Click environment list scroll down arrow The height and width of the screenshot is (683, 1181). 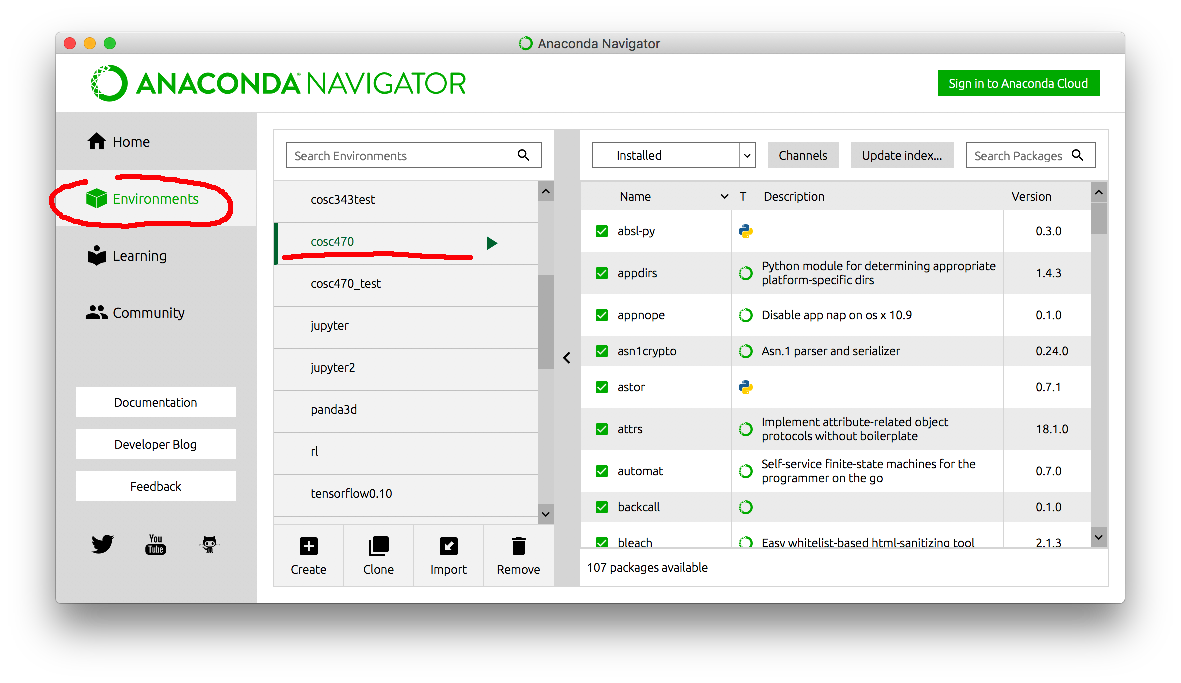(546, 514)
